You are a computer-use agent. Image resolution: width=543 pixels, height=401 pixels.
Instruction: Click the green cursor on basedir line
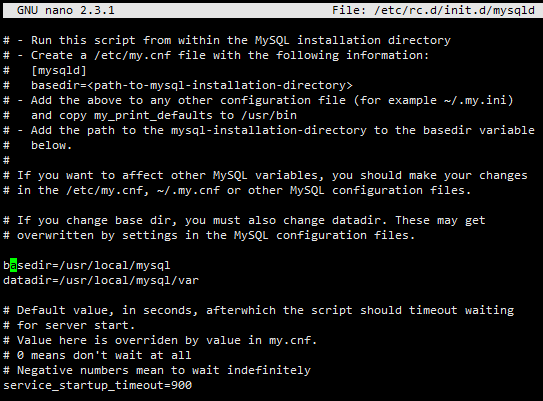tap(14, 265)
